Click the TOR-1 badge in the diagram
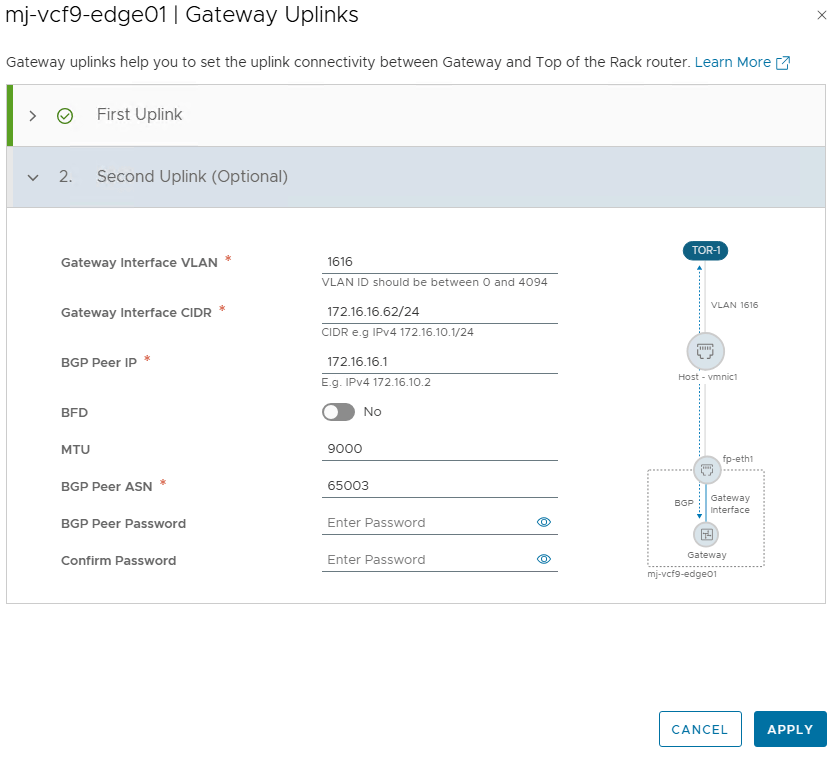The height and width of the screenshot is (757, 840). point(705,251)
